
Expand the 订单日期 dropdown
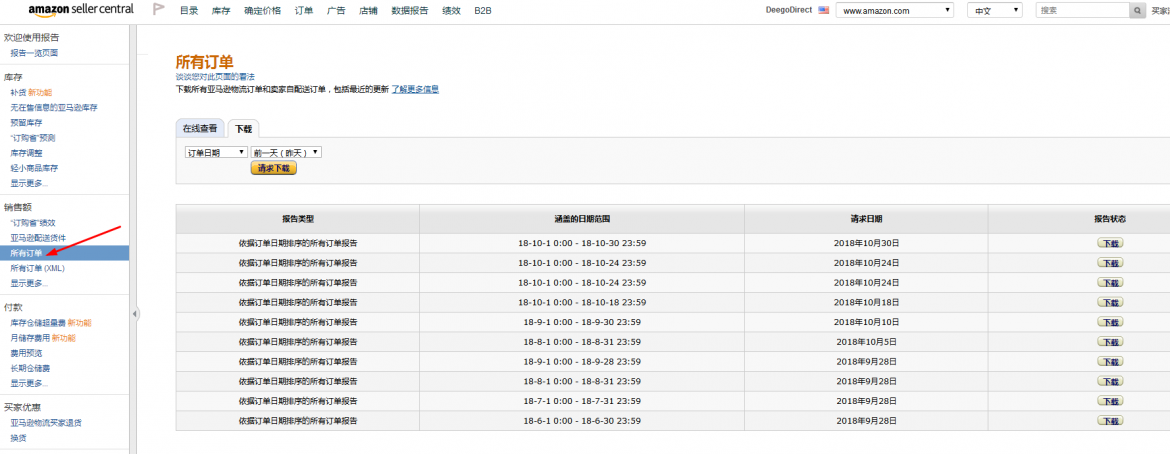tap(216, 152)
